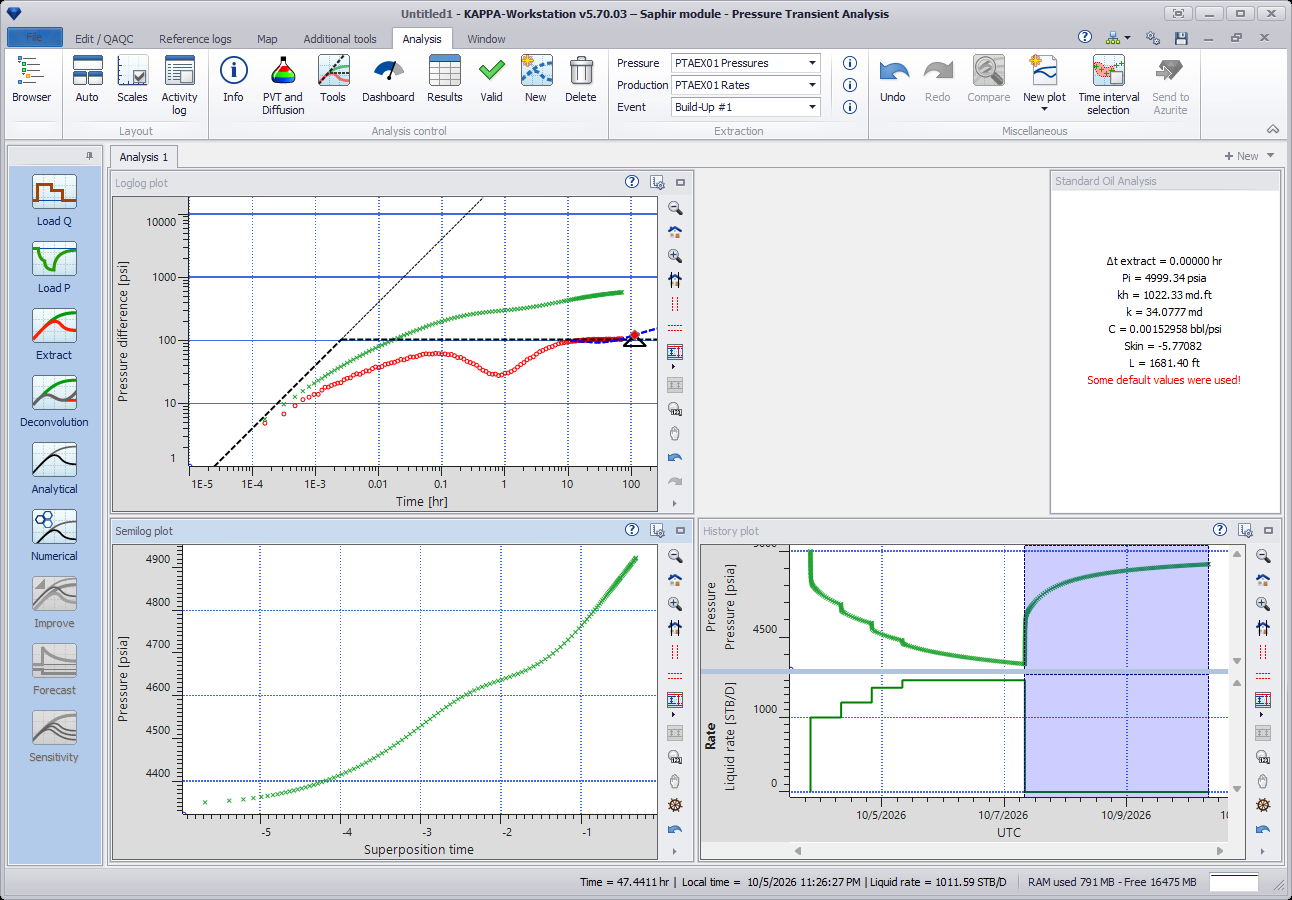
Task: Pin the left tool panel
Action: coord(89,155)
